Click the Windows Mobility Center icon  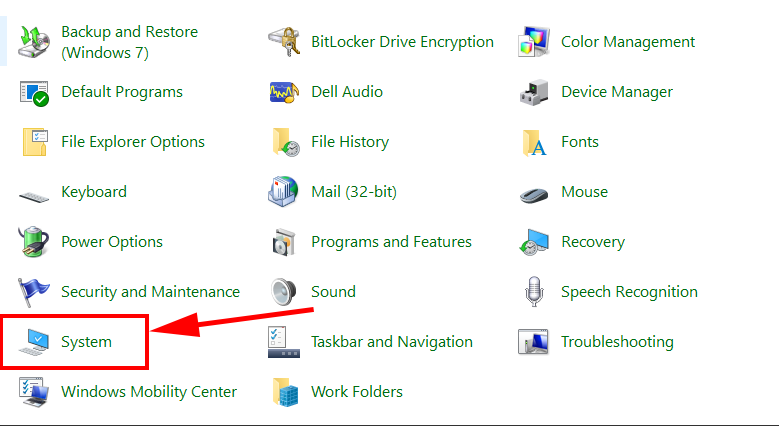(34, 392)
